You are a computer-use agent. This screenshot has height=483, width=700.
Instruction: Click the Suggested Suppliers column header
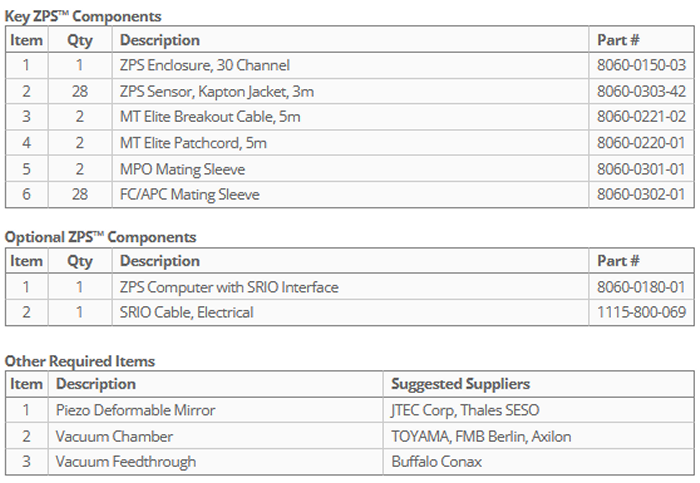460,384
